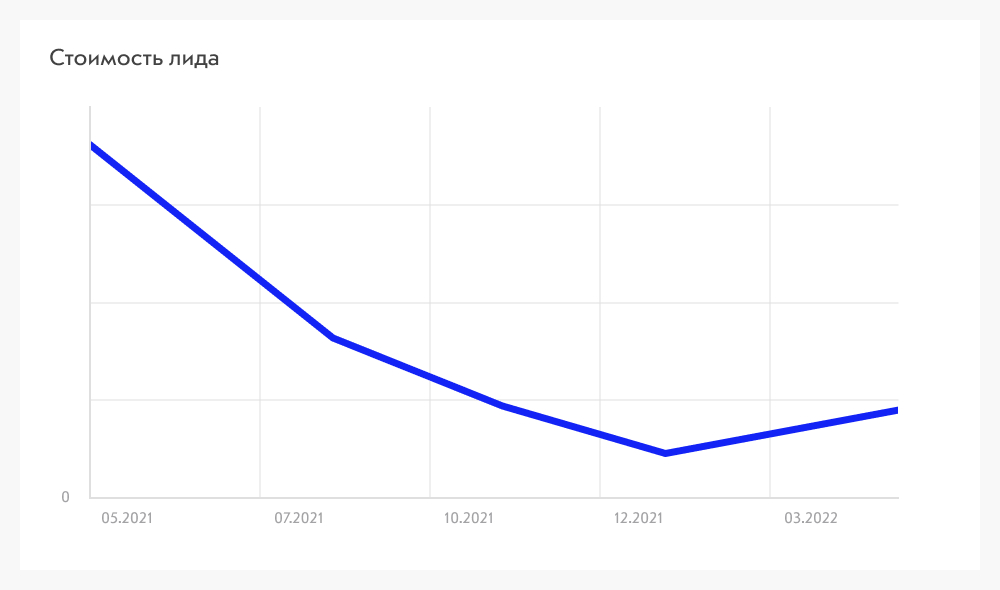Click the line's first bend after 07.2021
The image size is (1000, 590).
334,337
